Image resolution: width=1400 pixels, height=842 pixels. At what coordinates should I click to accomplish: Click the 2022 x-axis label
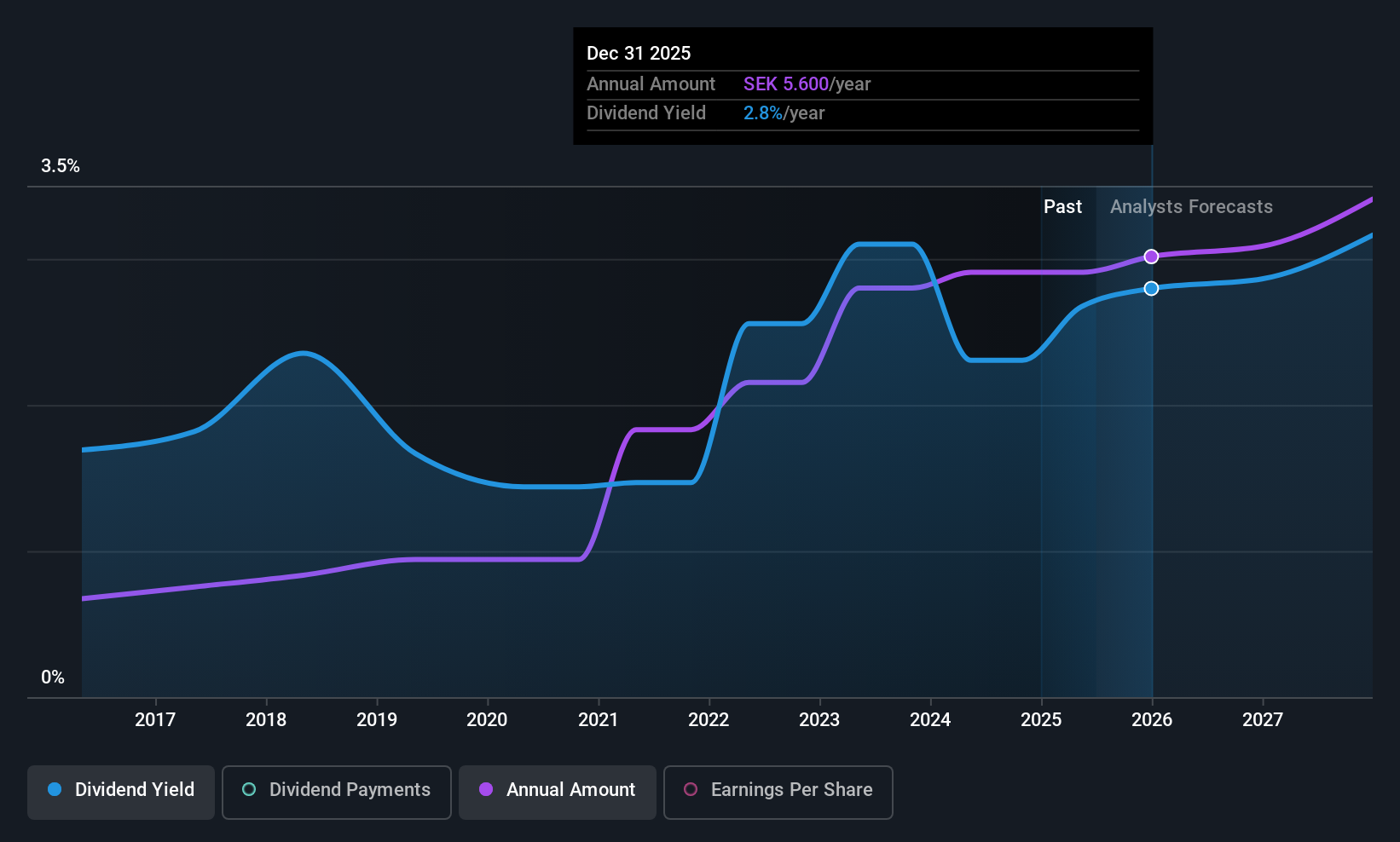(x=709, y=720)
